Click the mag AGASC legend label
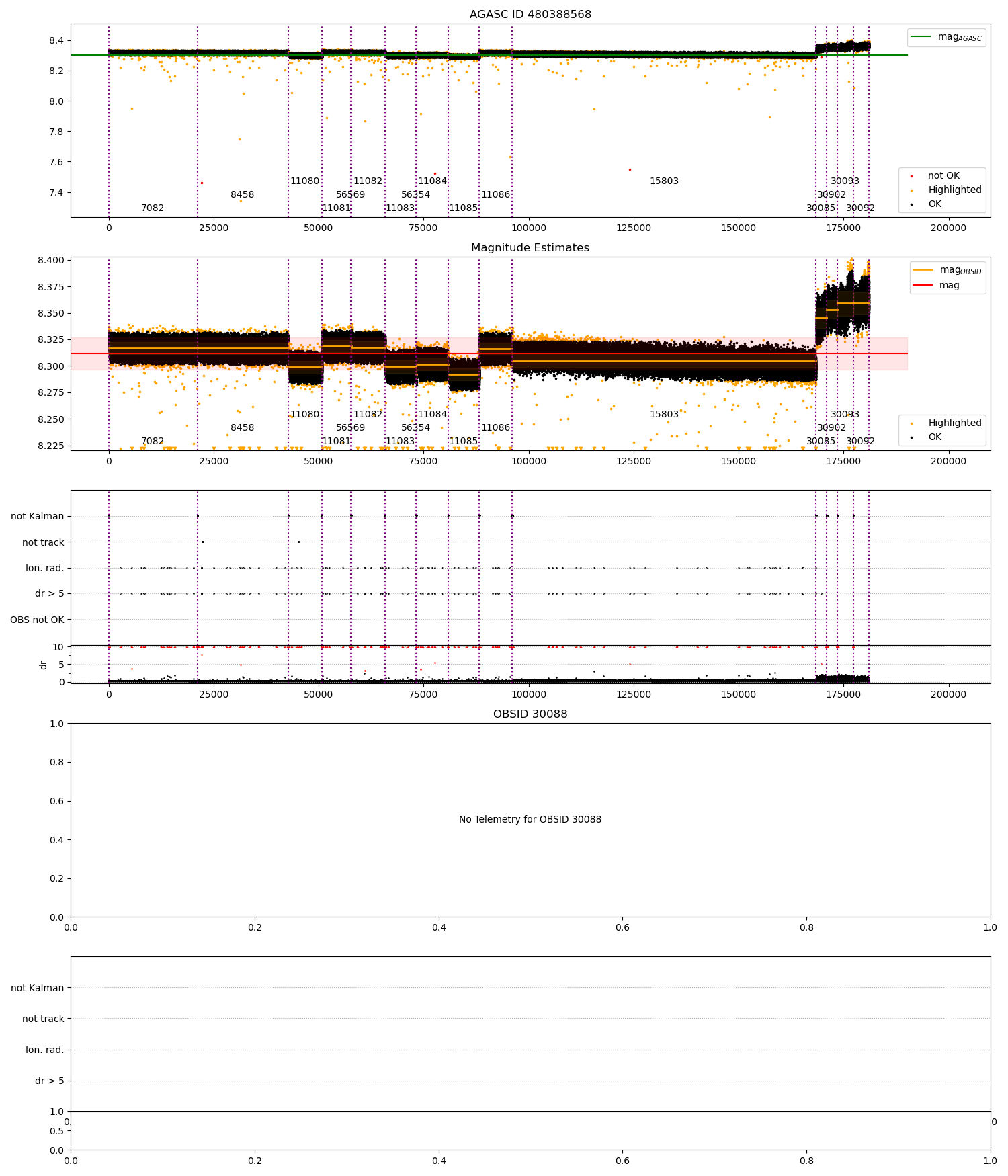The height and width of the screenshot is (1176, 1008). pyautogui.click(x=960, y=37)
